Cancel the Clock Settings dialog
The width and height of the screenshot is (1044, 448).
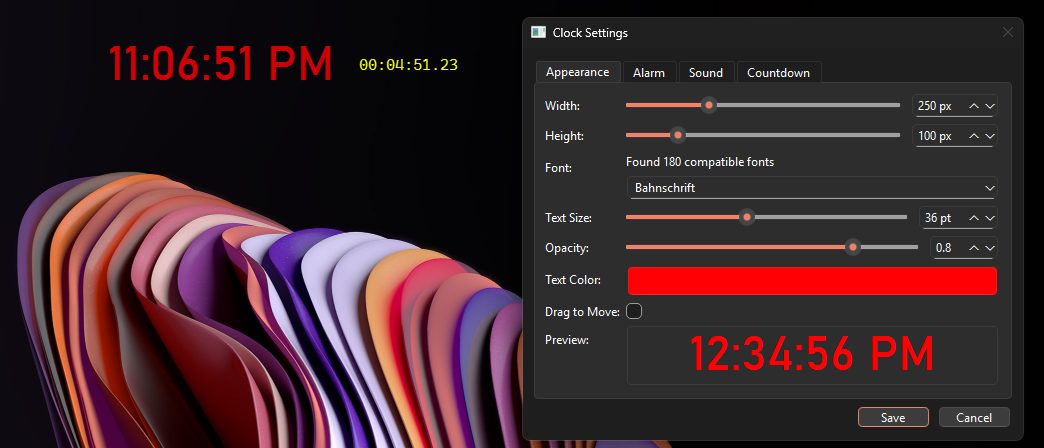[974, 417]
